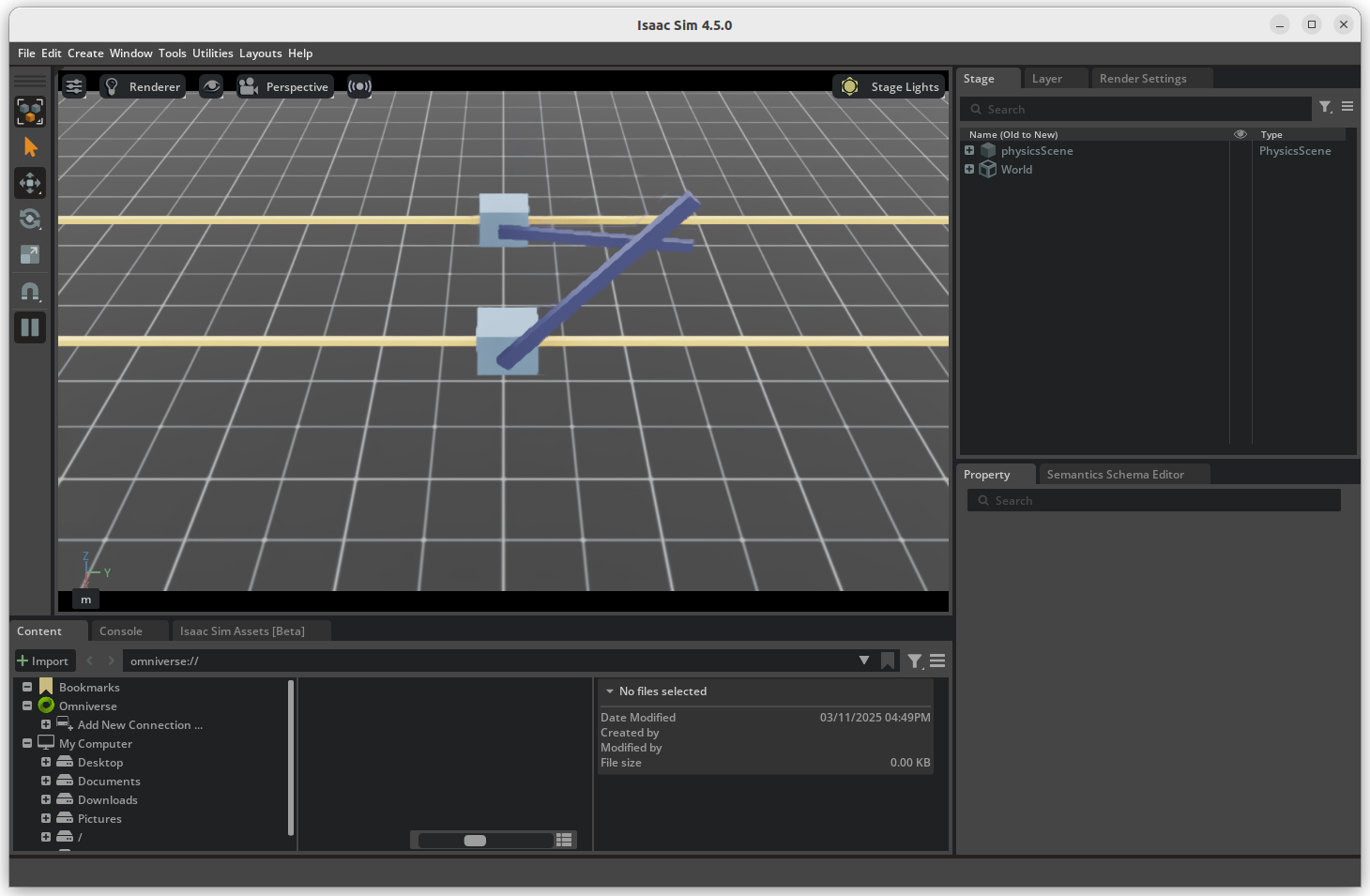
Task: Select the Scale tool icon
Action: [x=30, y=254]
